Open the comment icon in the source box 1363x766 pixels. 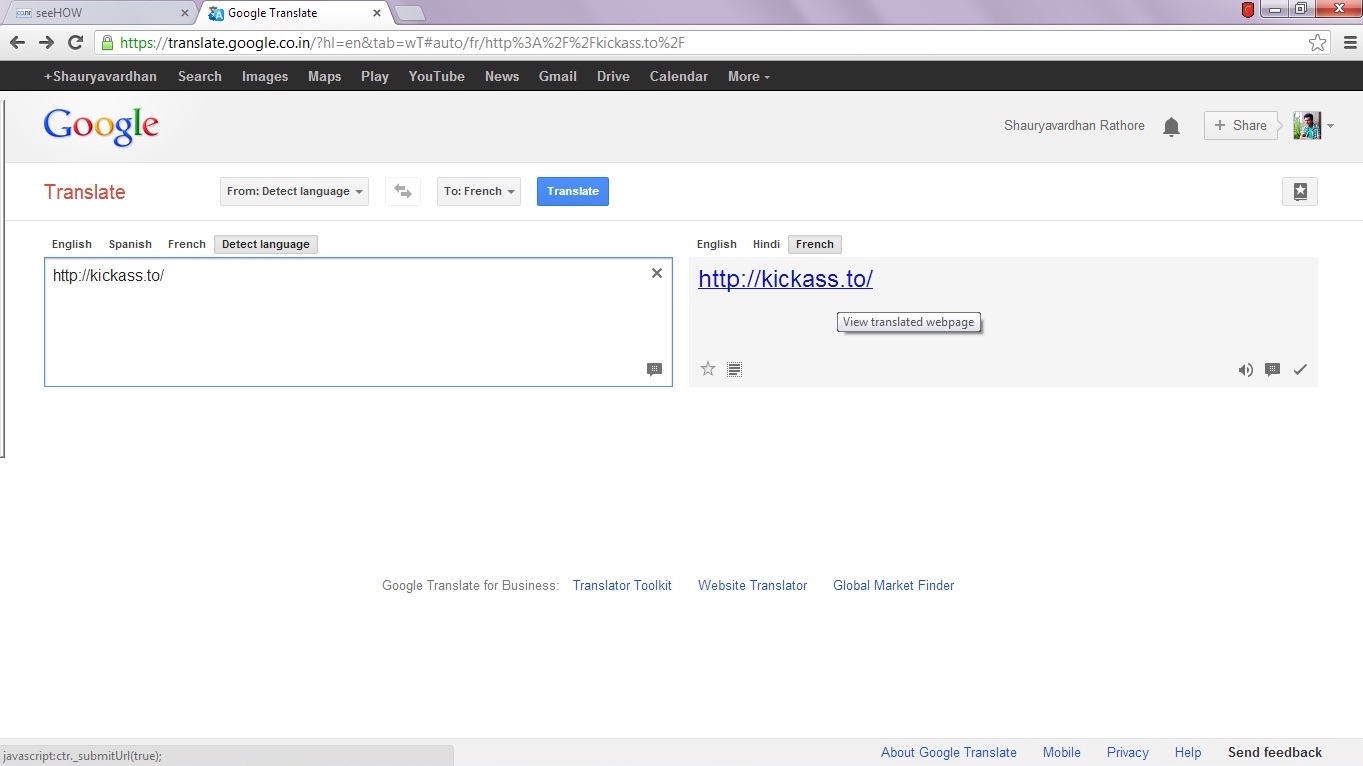pos(655,369)
